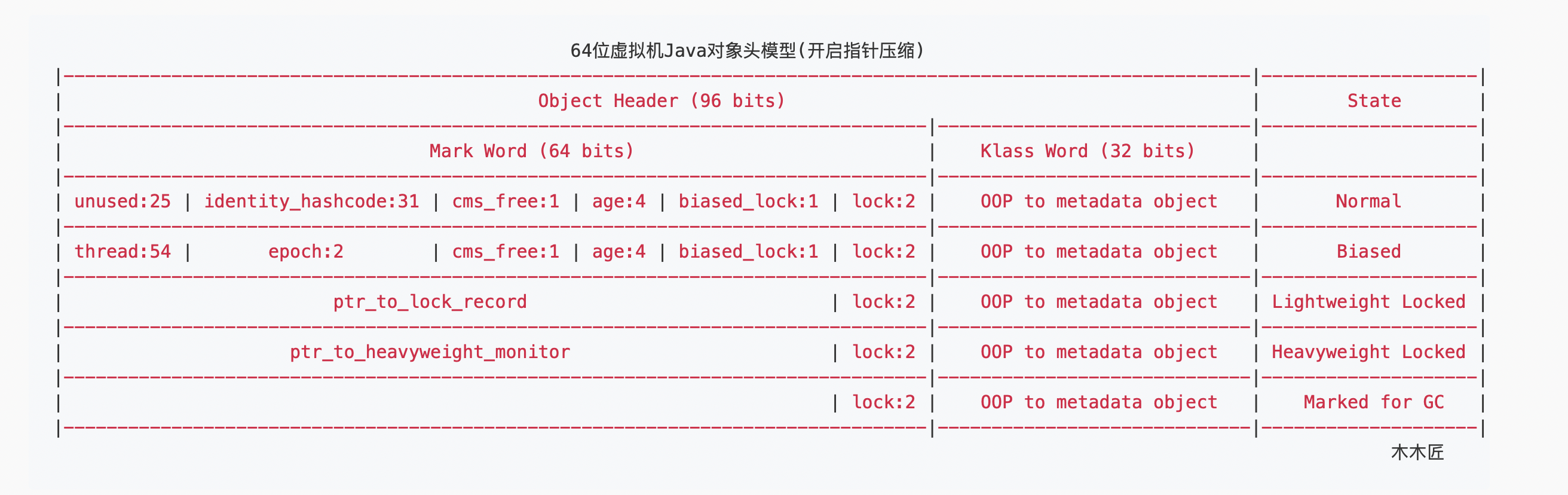Click age:4 in the Biased row
This screenshot has width=1568, height=495.
(618, 252)
